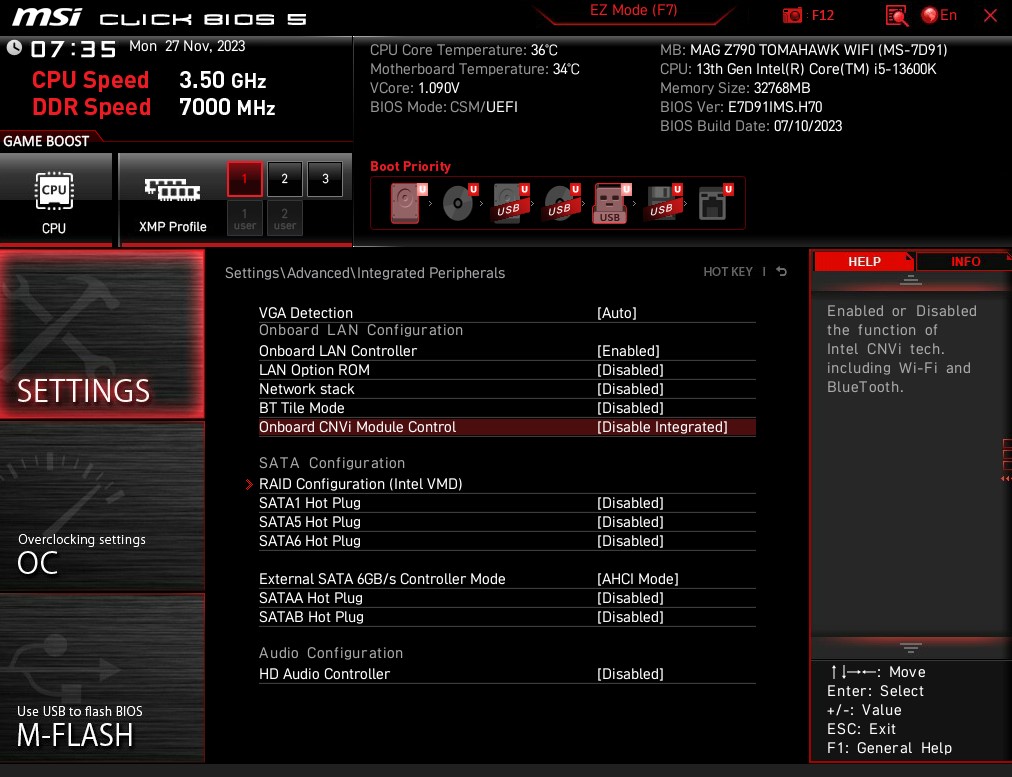Change HD Audio Controller setting
The height and width of the screenshot is (777, 1012).
[x=507, y=674]
